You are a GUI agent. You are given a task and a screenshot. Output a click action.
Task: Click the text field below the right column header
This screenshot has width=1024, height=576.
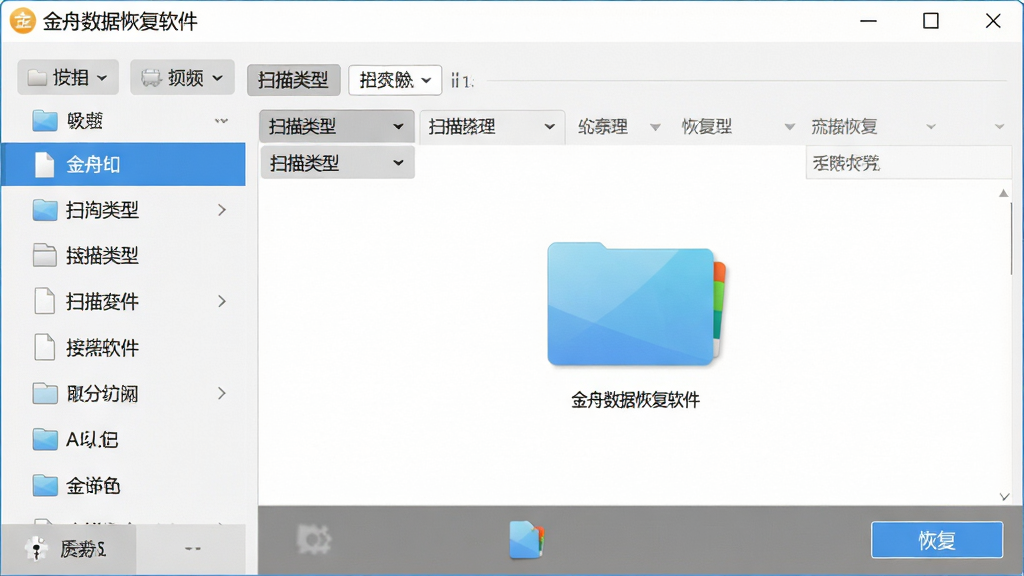[x=908, y=163]
